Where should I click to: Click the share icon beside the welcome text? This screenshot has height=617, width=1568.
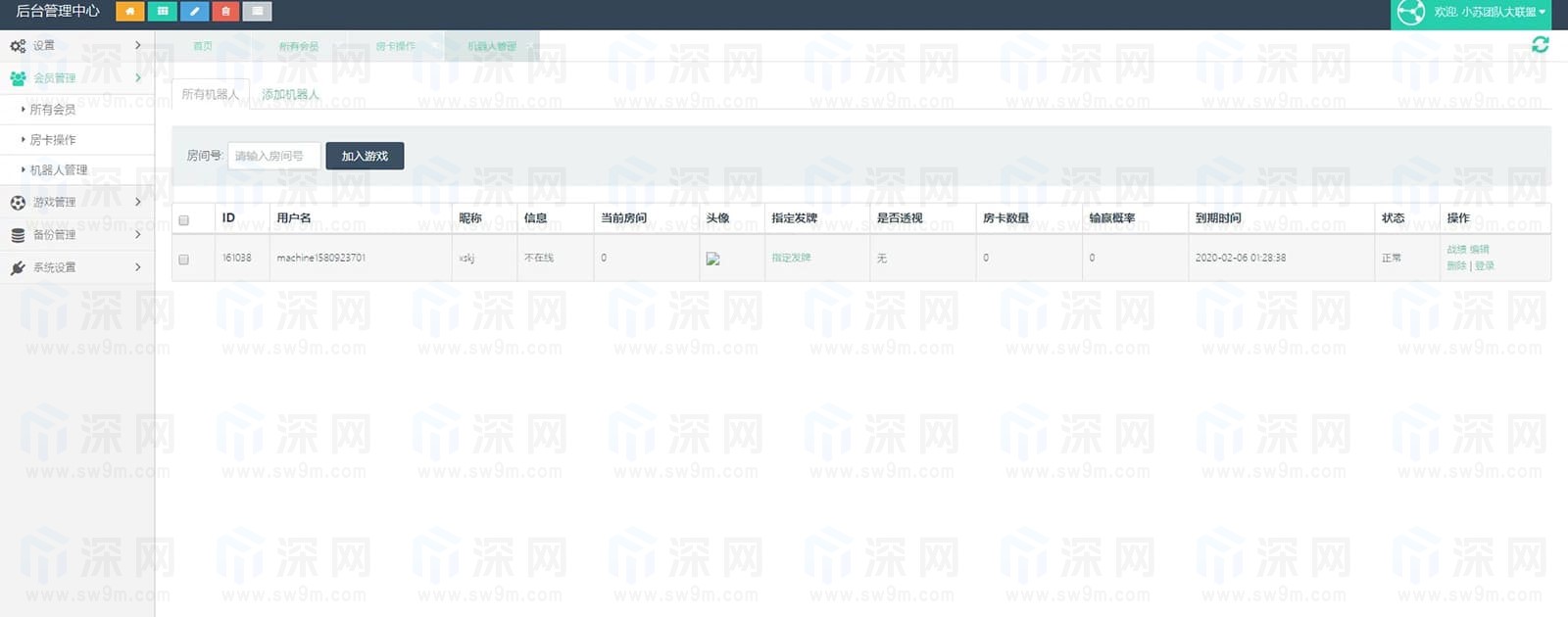click(1410, 13)
